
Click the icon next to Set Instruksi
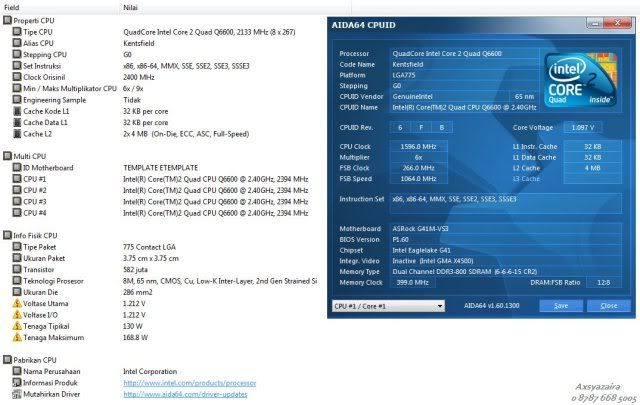(x=17, y=65)
